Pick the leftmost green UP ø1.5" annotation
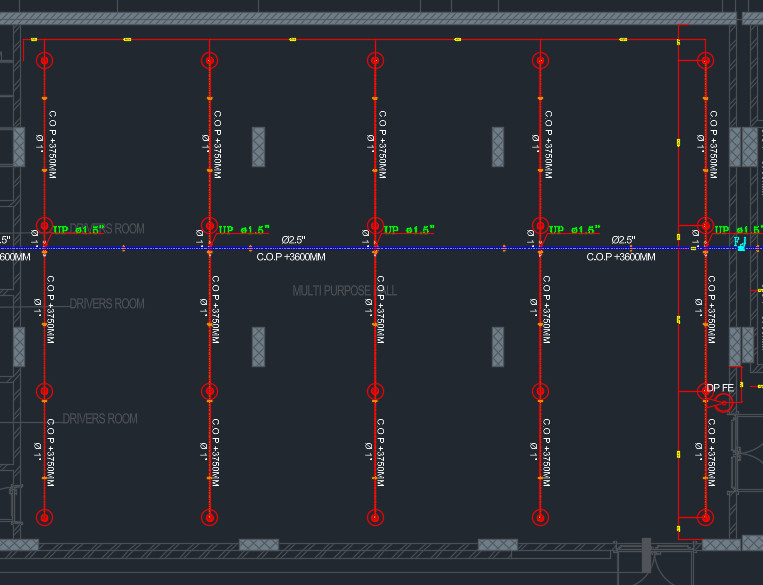Image resolution: width=763 pixels, height=585 pixels. (79, 230)
